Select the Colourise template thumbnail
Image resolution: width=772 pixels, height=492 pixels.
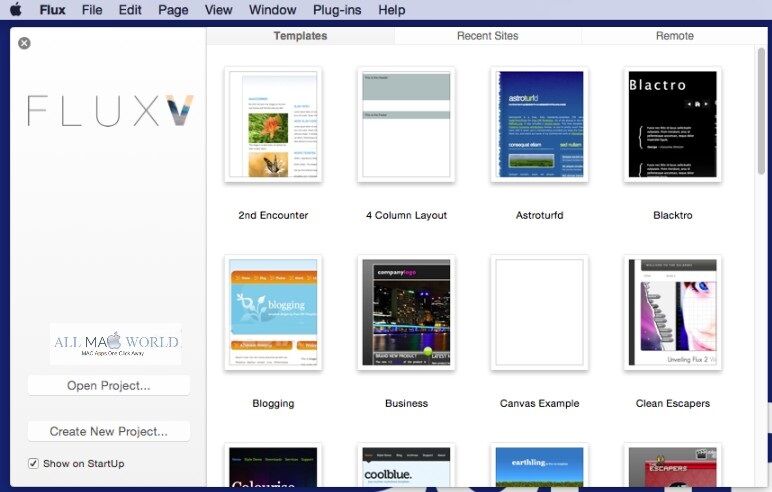pyautogui.click(x=273, y=465)
